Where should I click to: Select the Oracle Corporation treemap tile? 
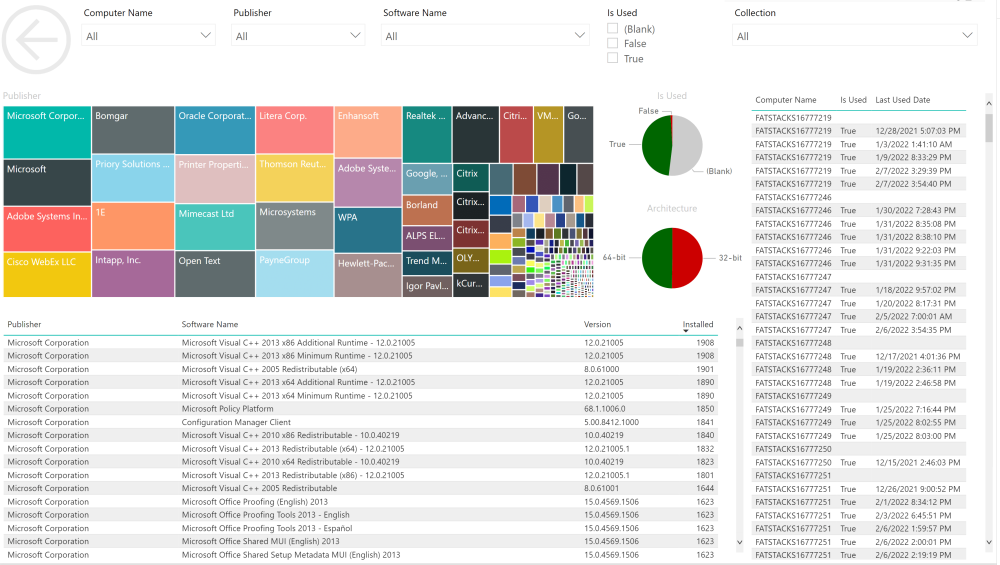[215, 129]
